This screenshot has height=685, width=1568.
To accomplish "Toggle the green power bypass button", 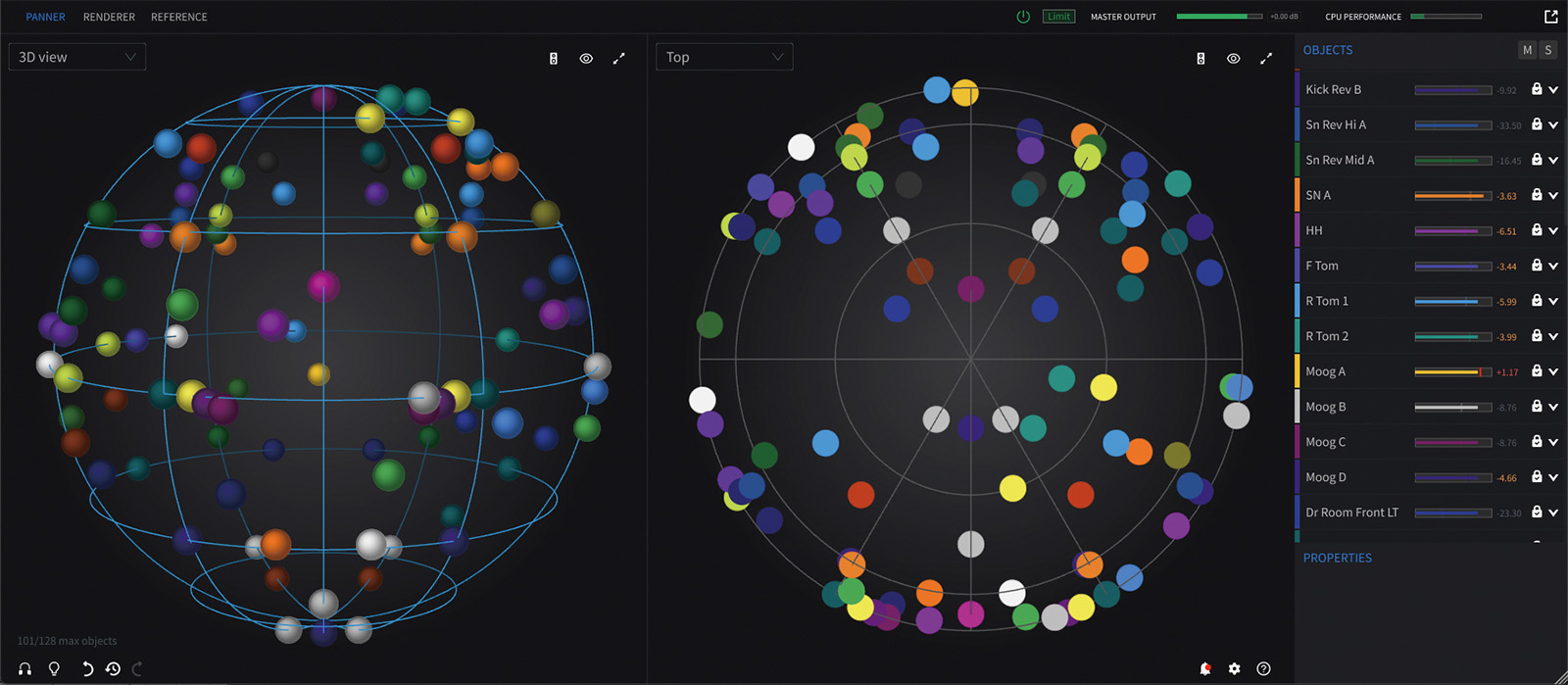I will pos(1023,17).
